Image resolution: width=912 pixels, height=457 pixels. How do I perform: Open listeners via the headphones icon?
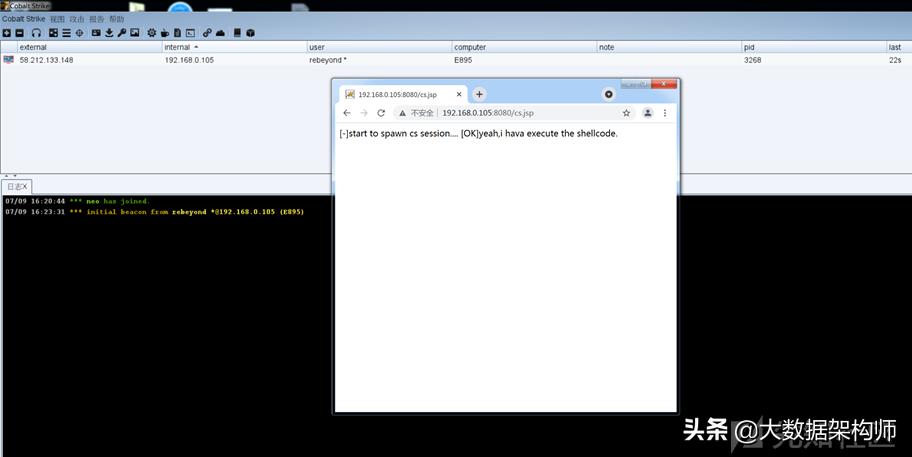(37, 33)
